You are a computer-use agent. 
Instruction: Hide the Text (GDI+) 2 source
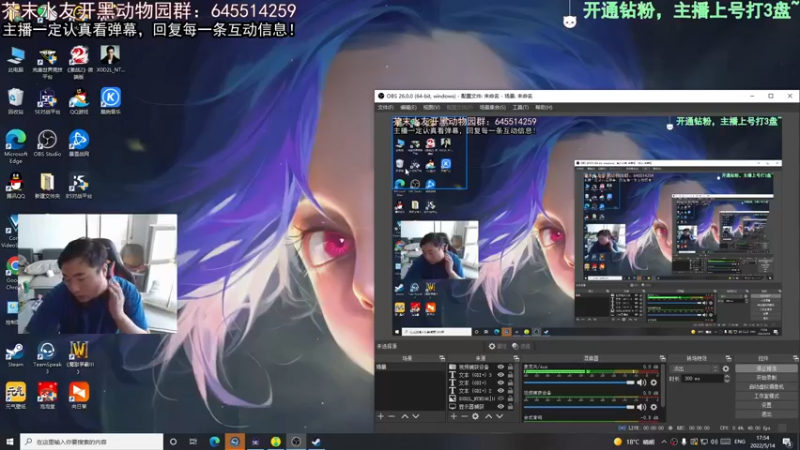click(x=501, y=391)
